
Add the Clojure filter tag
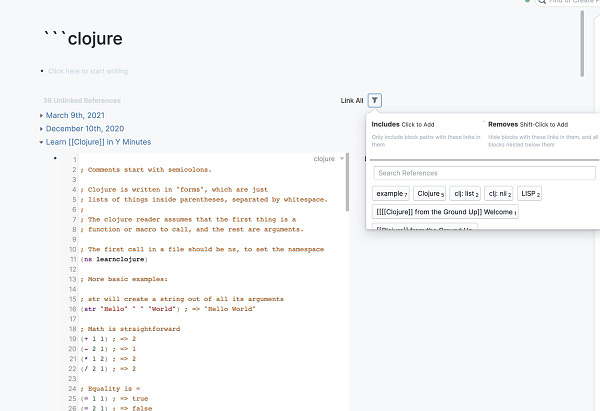click(430, 194)
